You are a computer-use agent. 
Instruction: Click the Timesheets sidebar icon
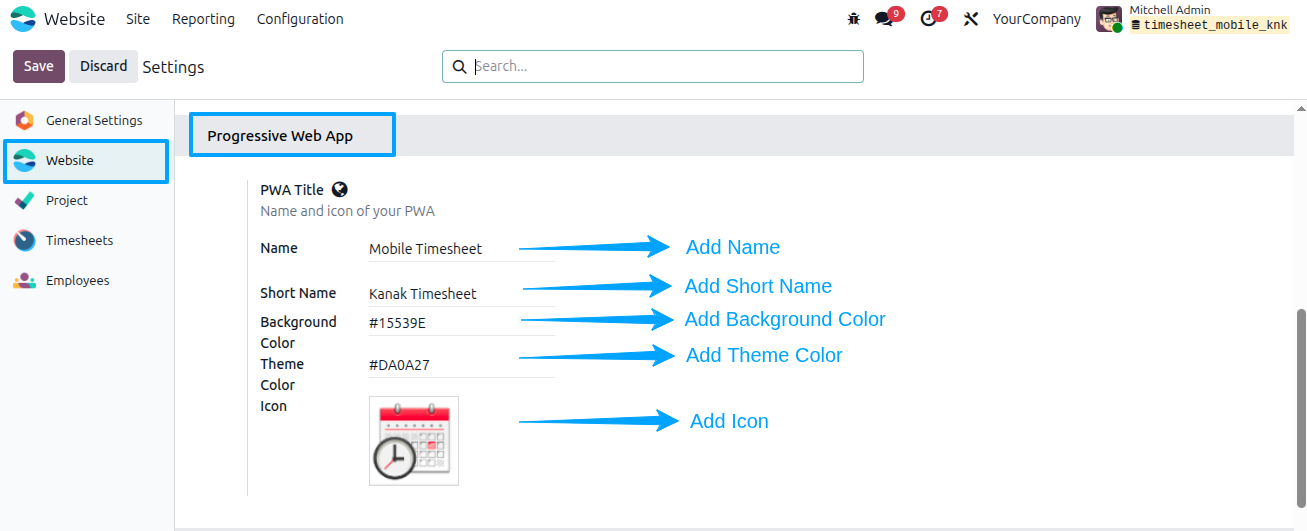pyautogui.click(x=25, y=240)
